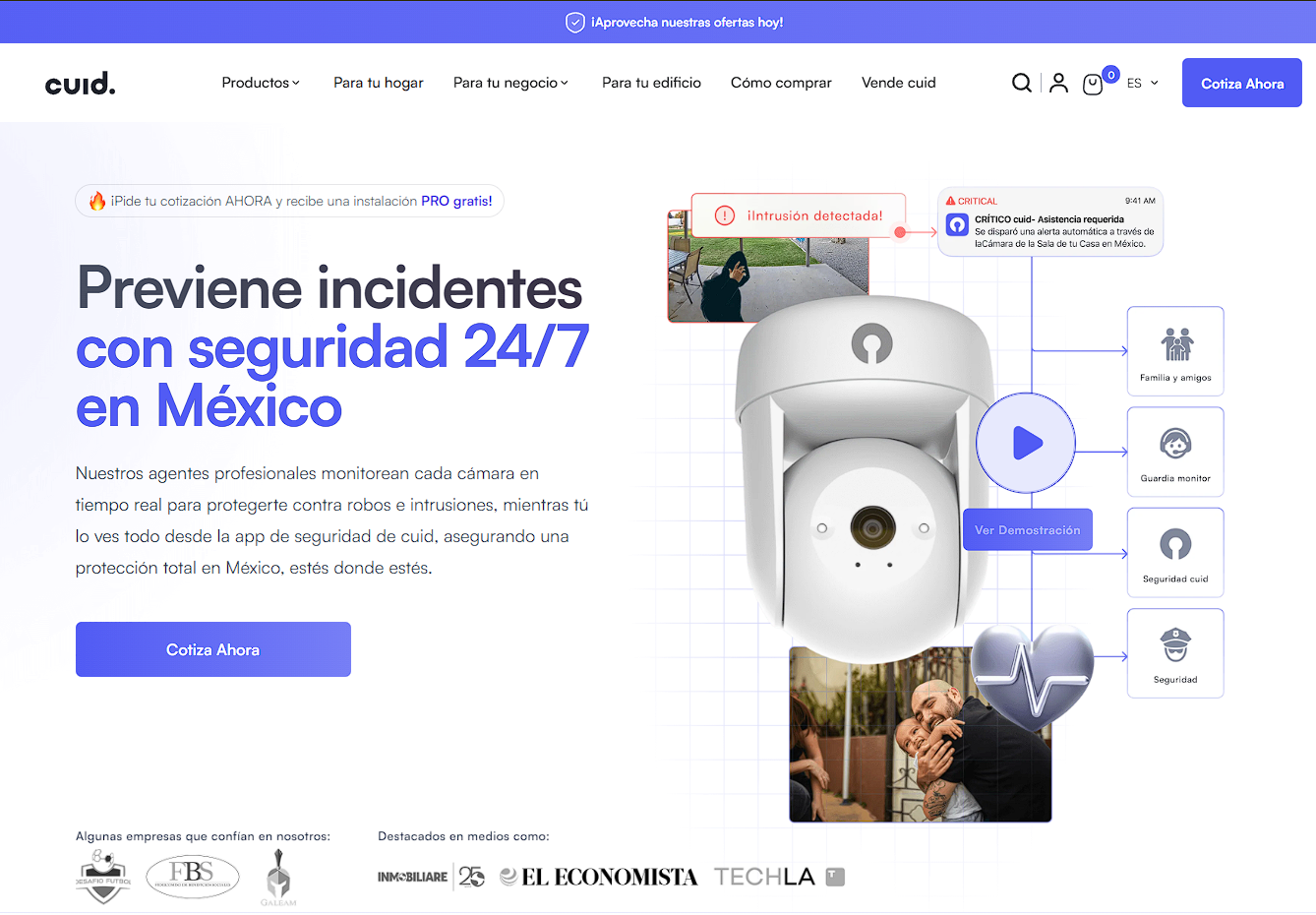Open the user account icon
The width and height of the screenshot is (1316, 915).
[x=1058, y=83]
